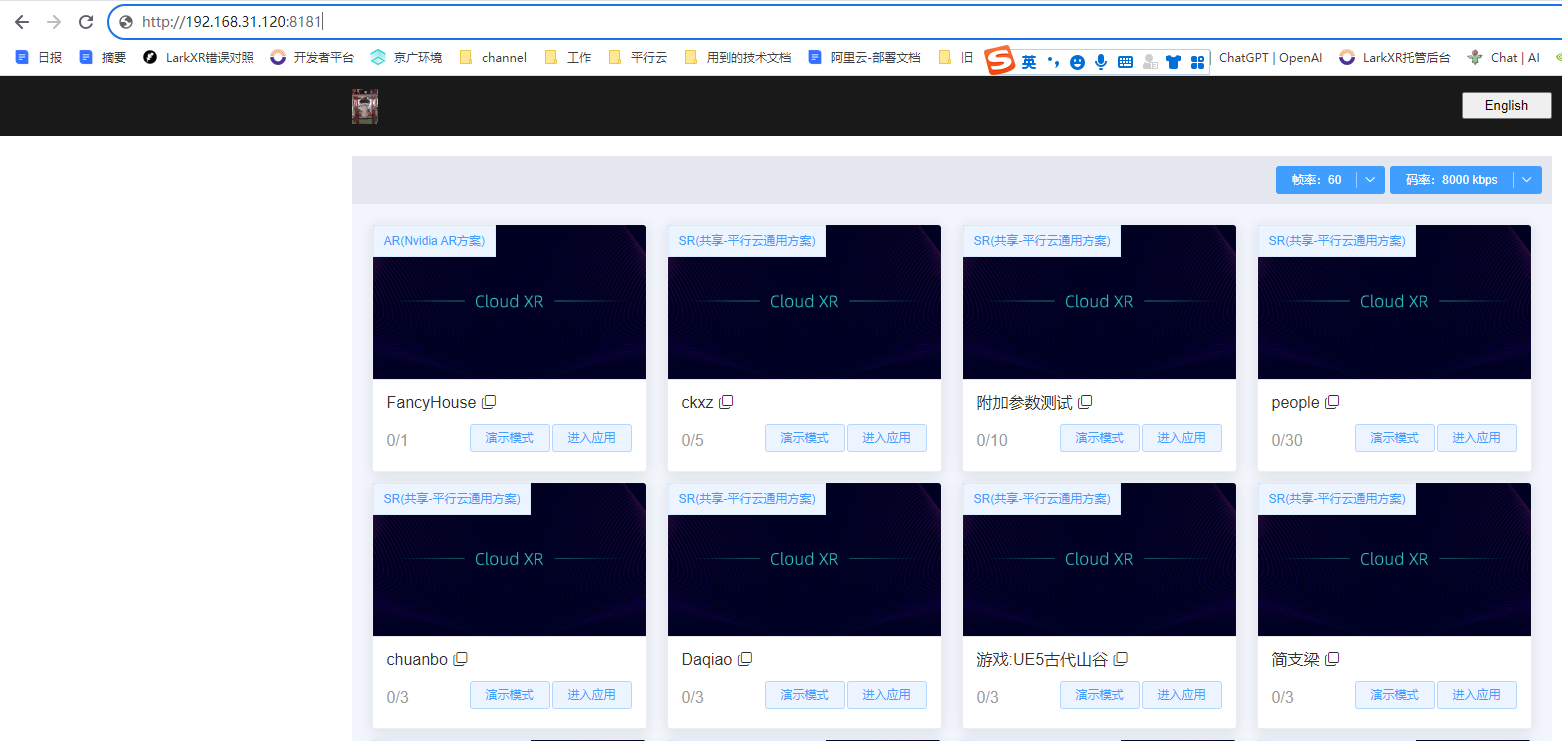Viewport: 1562px width, 741px height.
Task: Open ChatGPT | OpenAI bookmark
Action: click(x=1270, y=58)
